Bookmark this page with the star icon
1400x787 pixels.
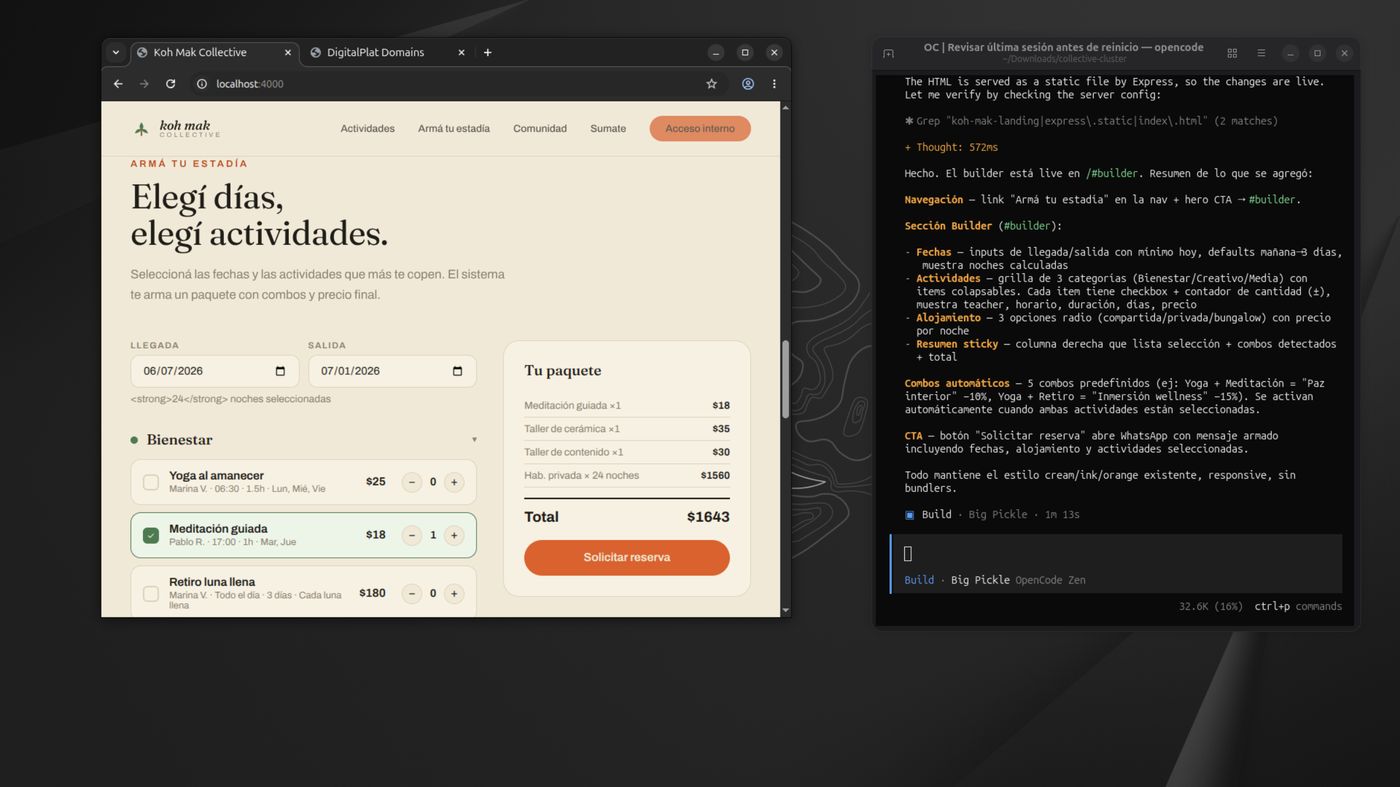click(x=712, y=84)
